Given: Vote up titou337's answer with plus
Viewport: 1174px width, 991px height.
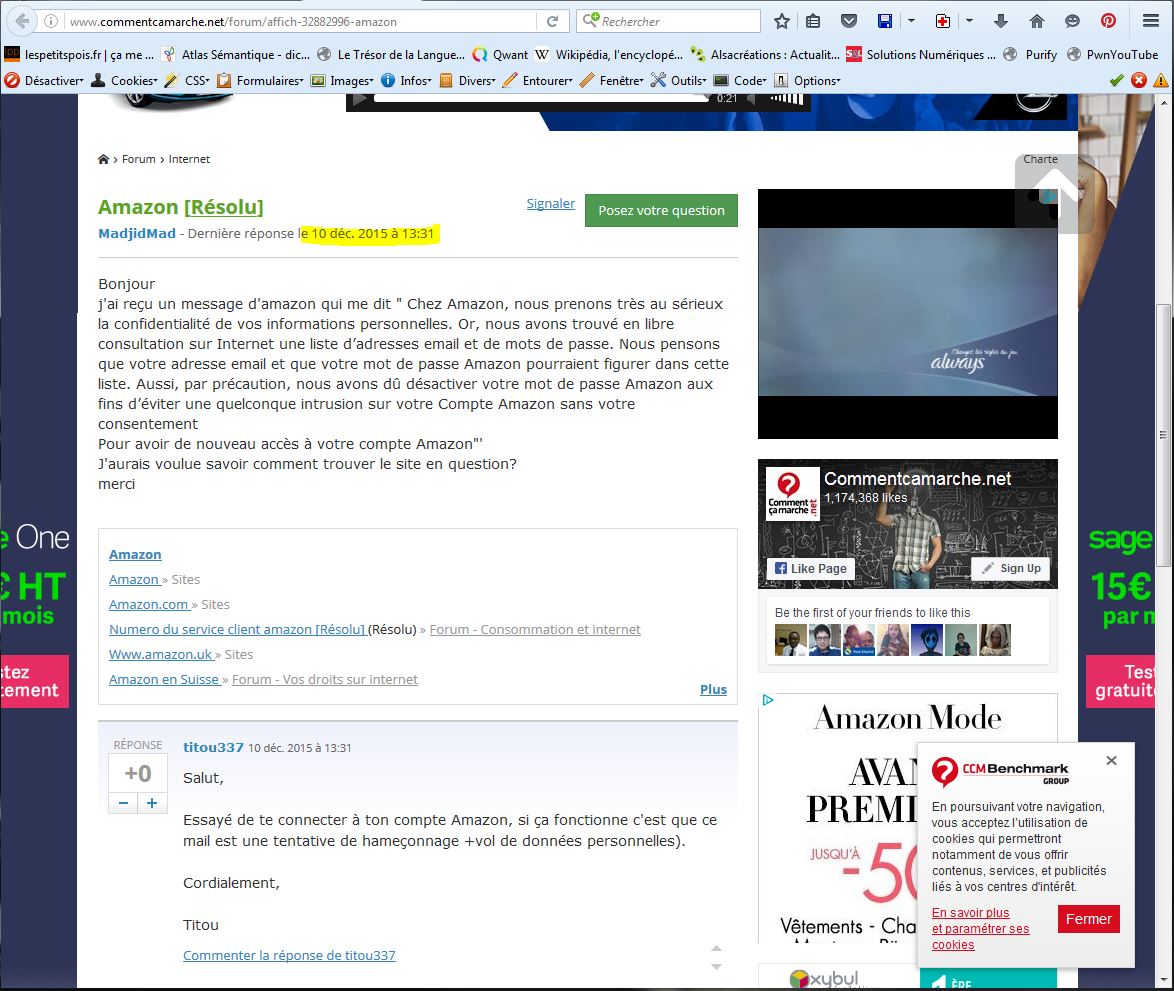Looking at the screenshot, I should (x=152, y=803).
